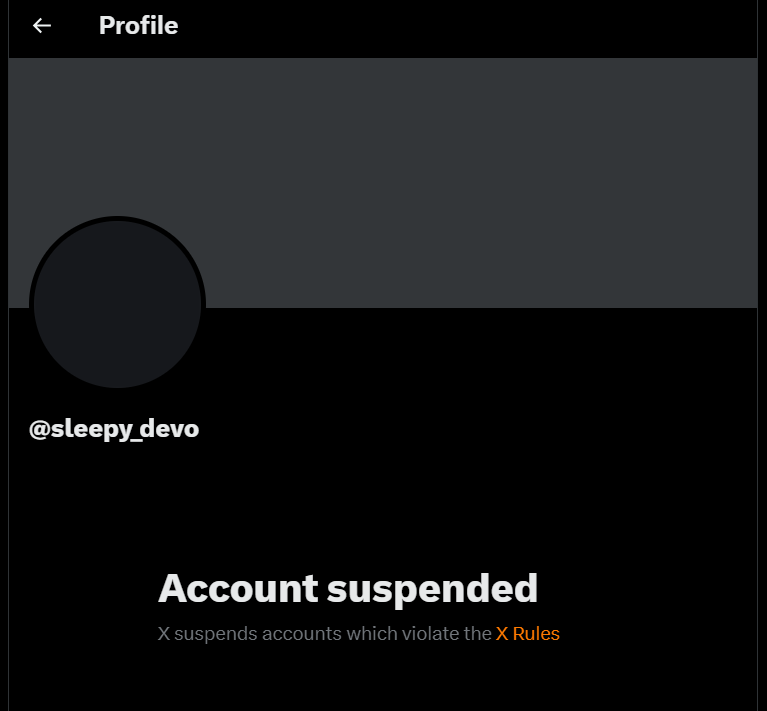Click the Account suspended heading

click(x=348, y=589)
